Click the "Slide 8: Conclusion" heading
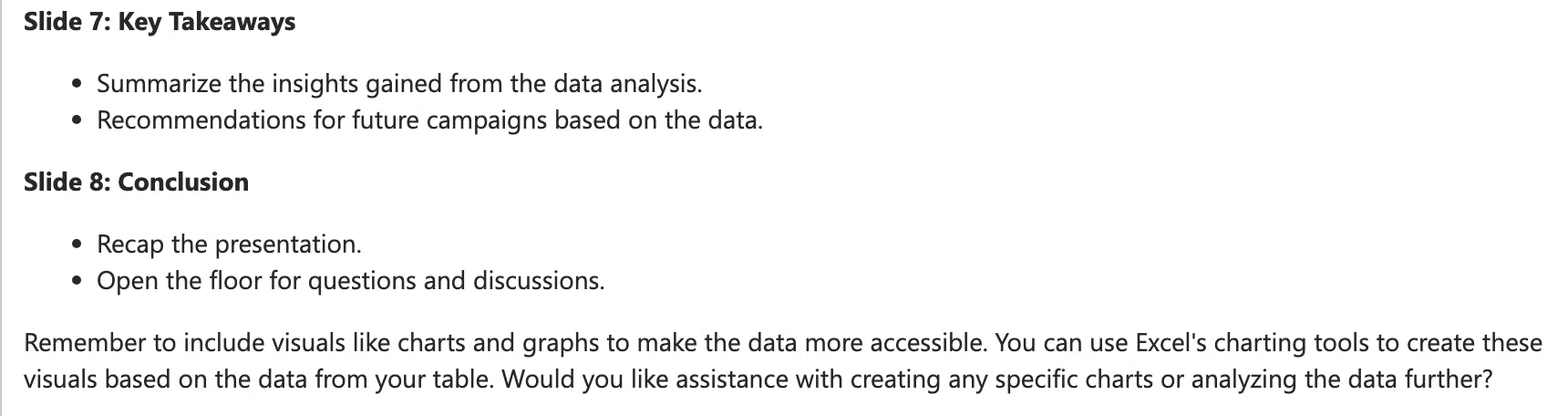This screenshot has width=1568, height=416. [x=136, y=182]
